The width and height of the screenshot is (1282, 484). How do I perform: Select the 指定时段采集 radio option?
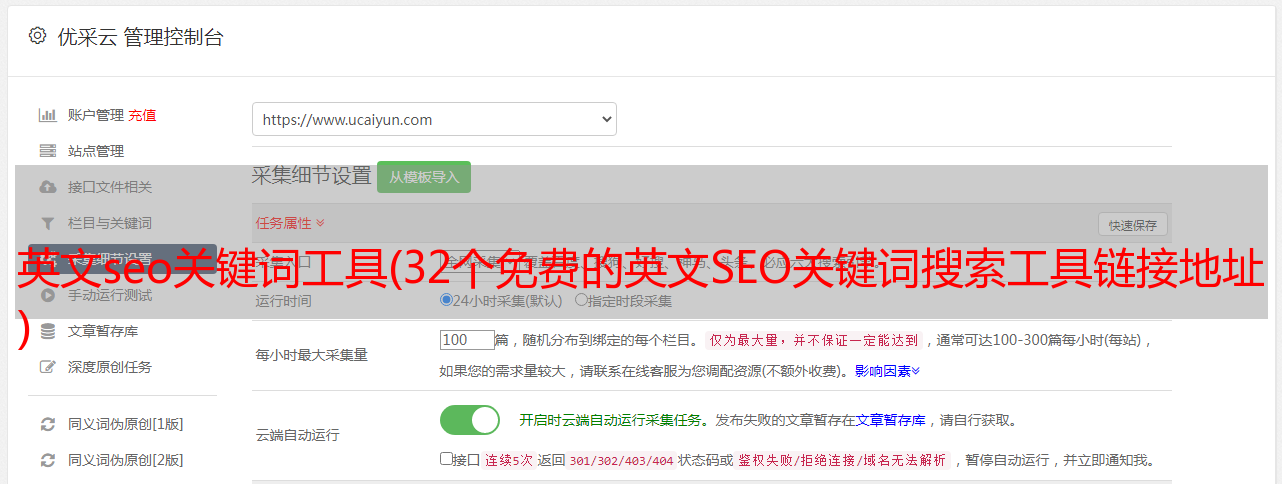[581, 300]
